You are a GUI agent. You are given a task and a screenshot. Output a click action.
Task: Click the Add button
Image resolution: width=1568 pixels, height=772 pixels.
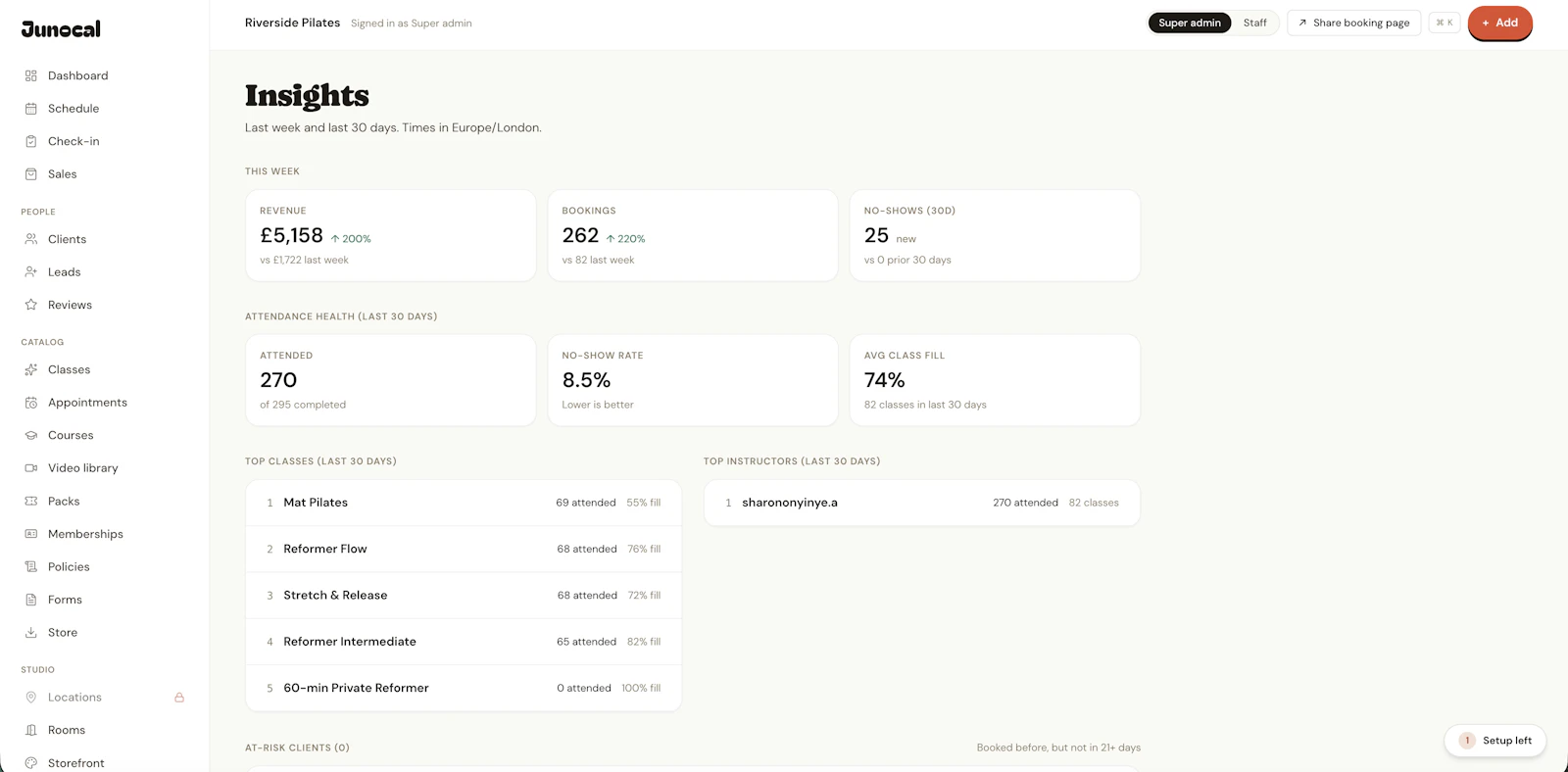tap(1499, 23)
